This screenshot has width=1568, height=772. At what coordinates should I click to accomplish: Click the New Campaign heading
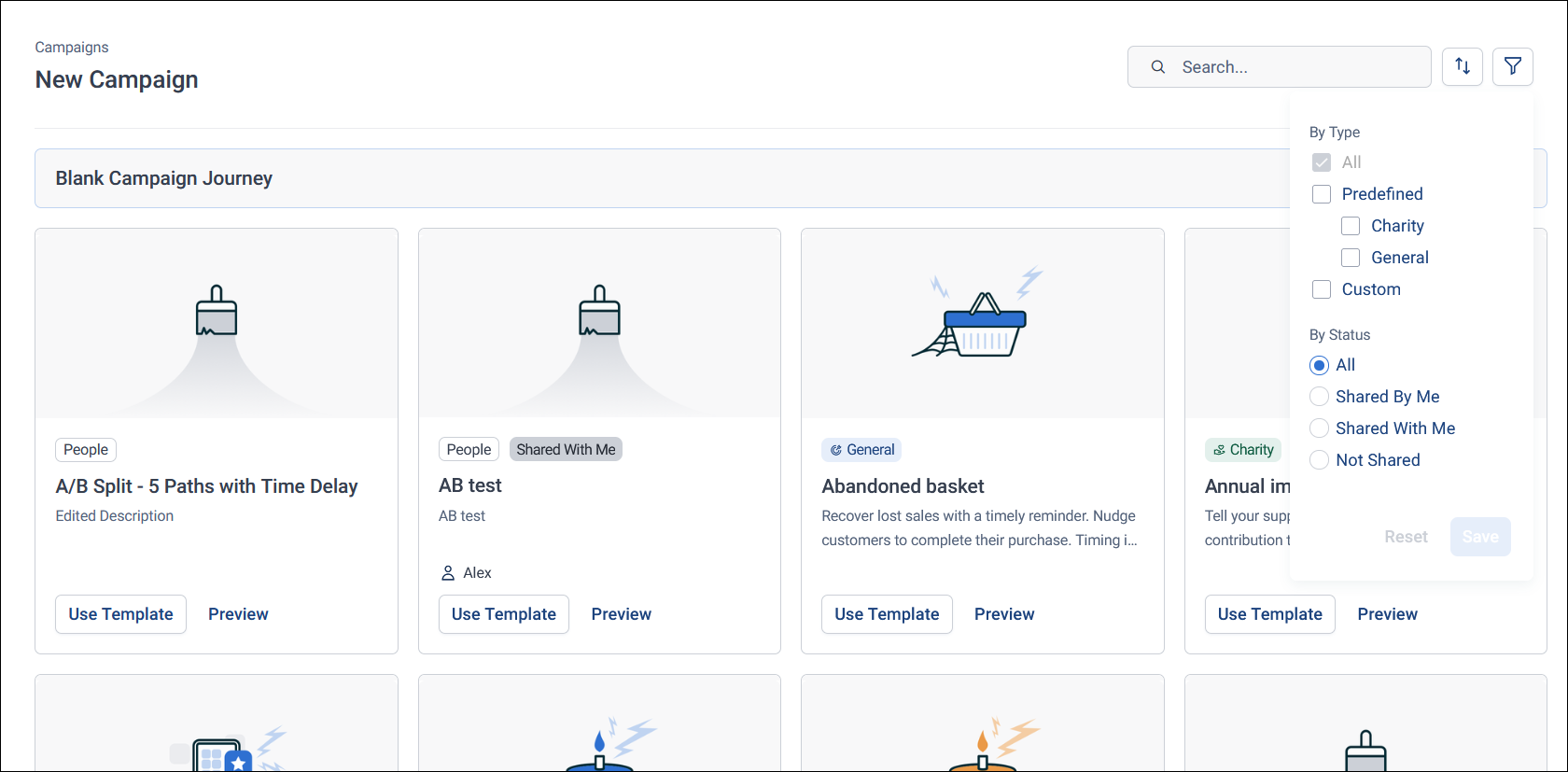117,80
